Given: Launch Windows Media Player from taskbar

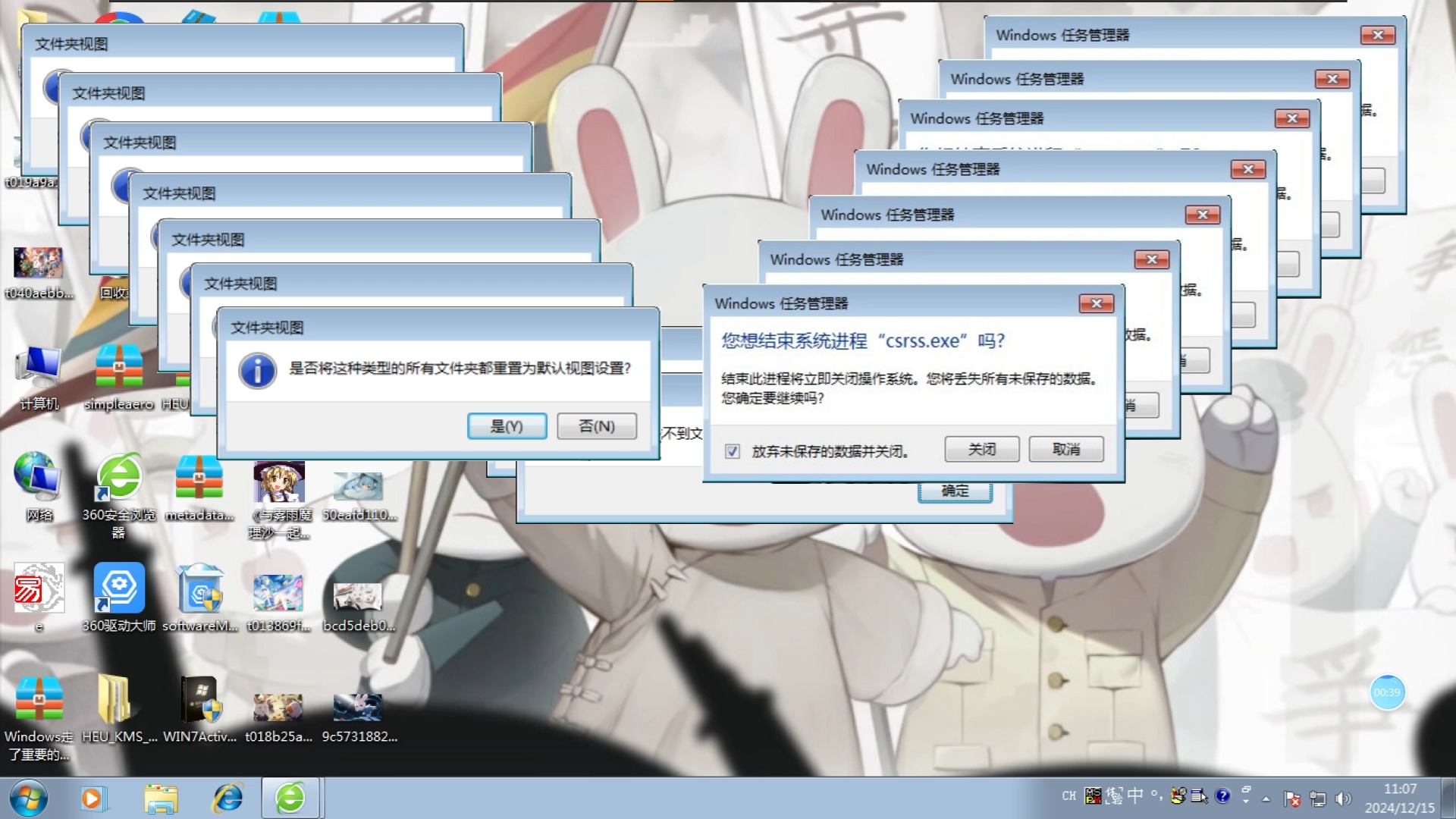Looking at the screenshot, I should [x=93, y=799].
